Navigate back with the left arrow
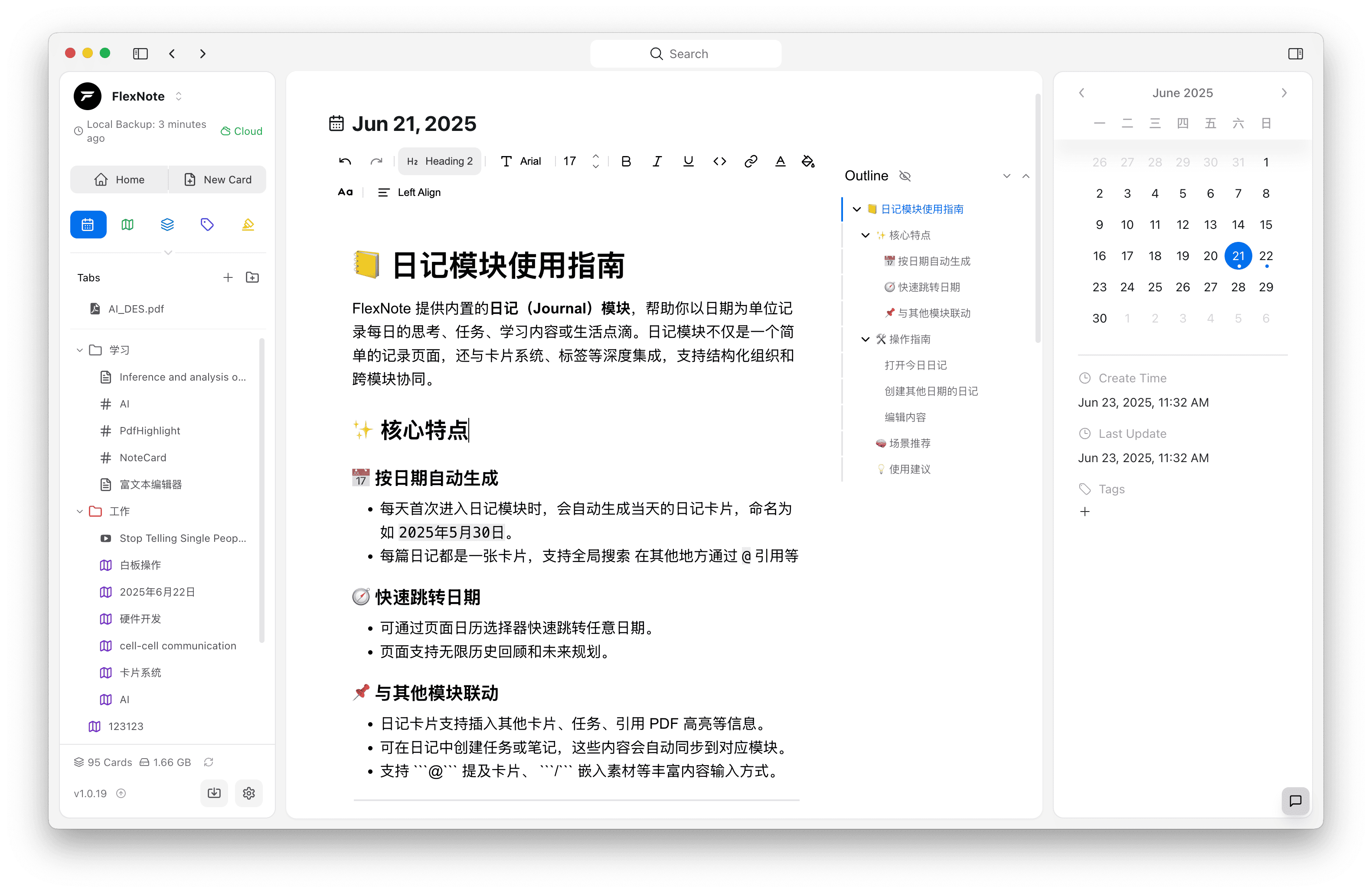This screenshot has height=893, width=1372. click(x=172, y=54)
